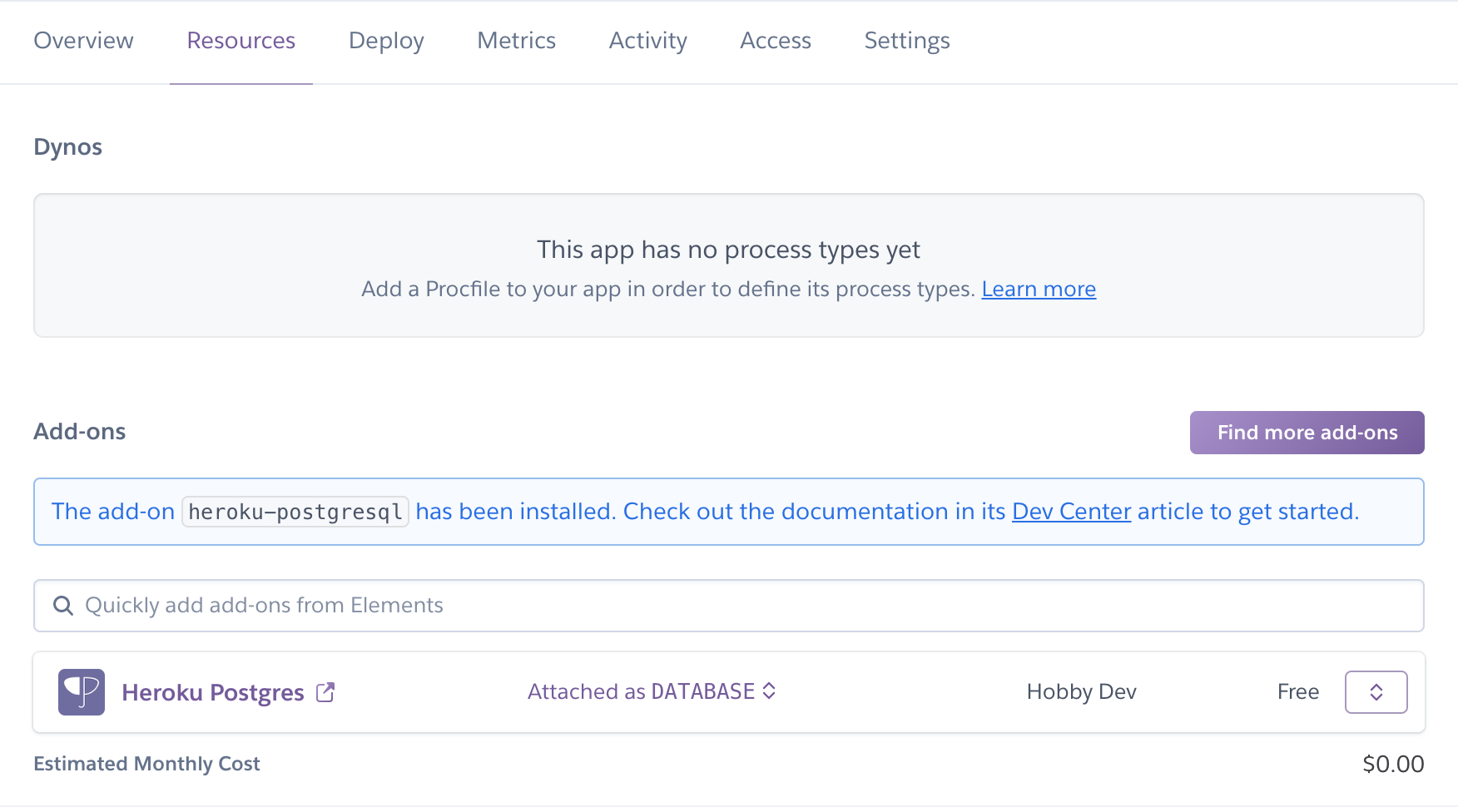Viewport: 1458px width, 812px height.
Task: Follow the Learn more Procfile link
Action: click(x=1039, y=289)
